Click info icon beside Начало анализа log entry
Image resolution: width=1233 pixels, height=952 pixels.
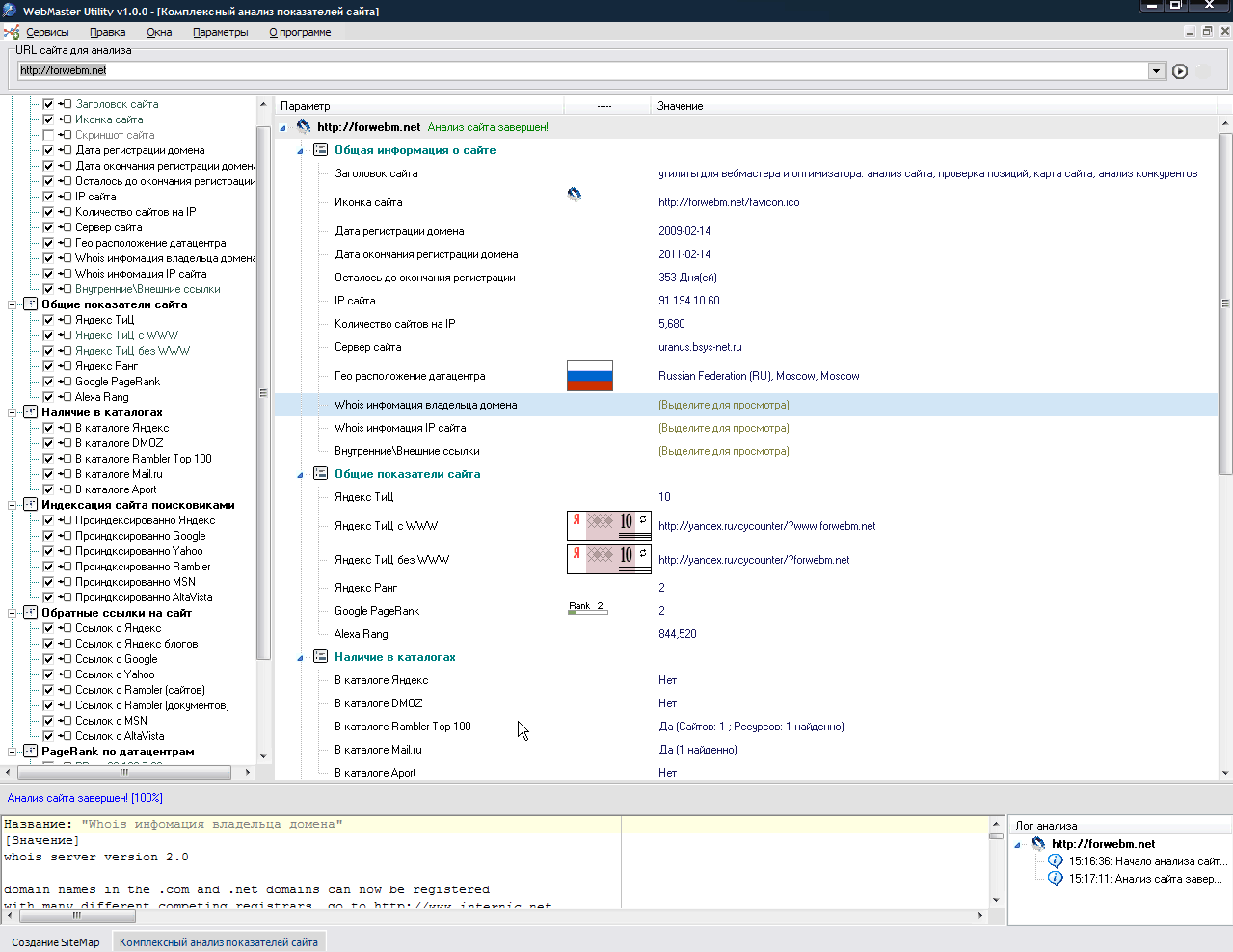[x=1056, y=861]
